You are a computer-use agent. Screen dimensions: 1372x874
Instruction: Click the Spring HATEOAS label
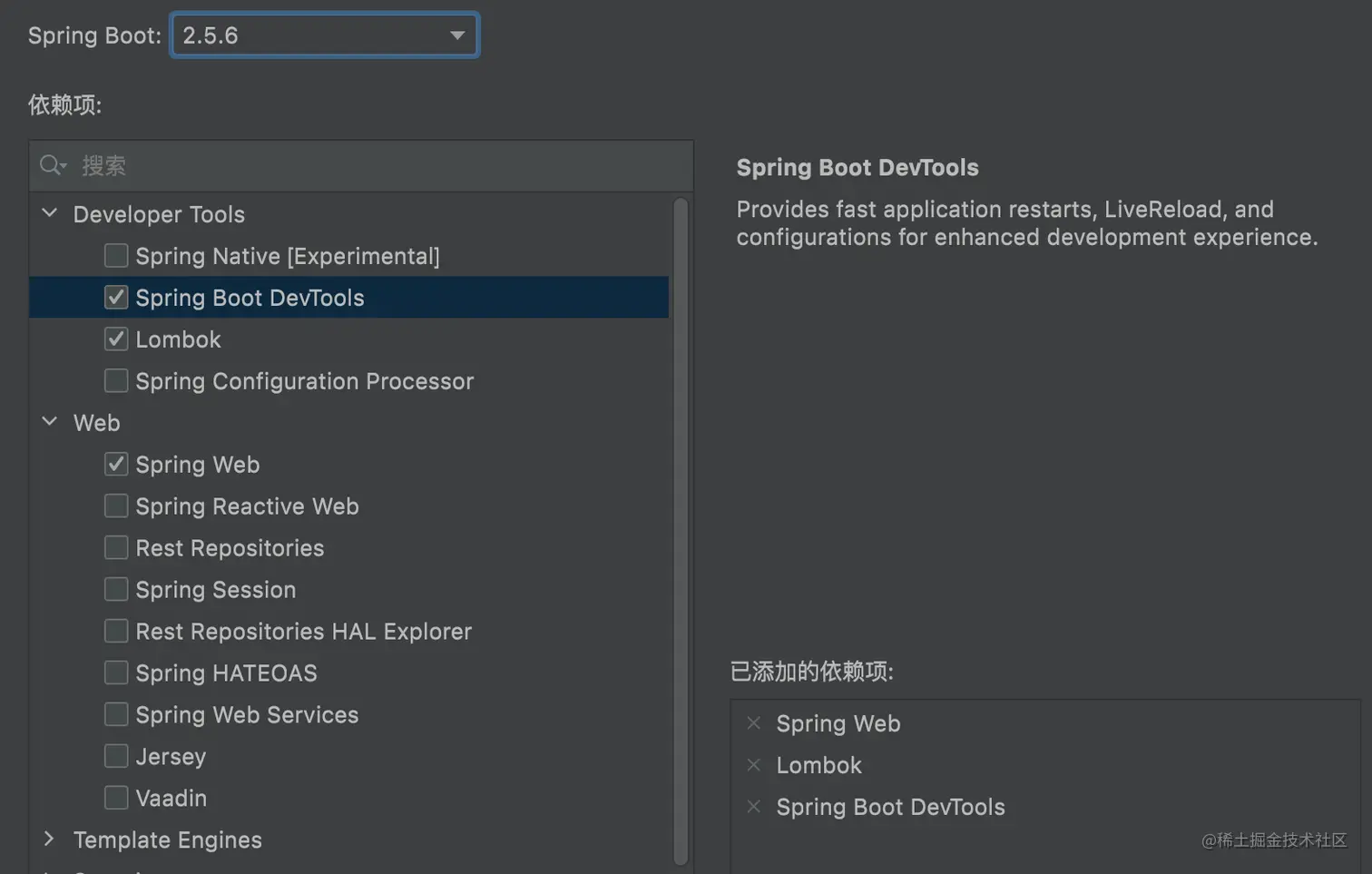(226, 673)
